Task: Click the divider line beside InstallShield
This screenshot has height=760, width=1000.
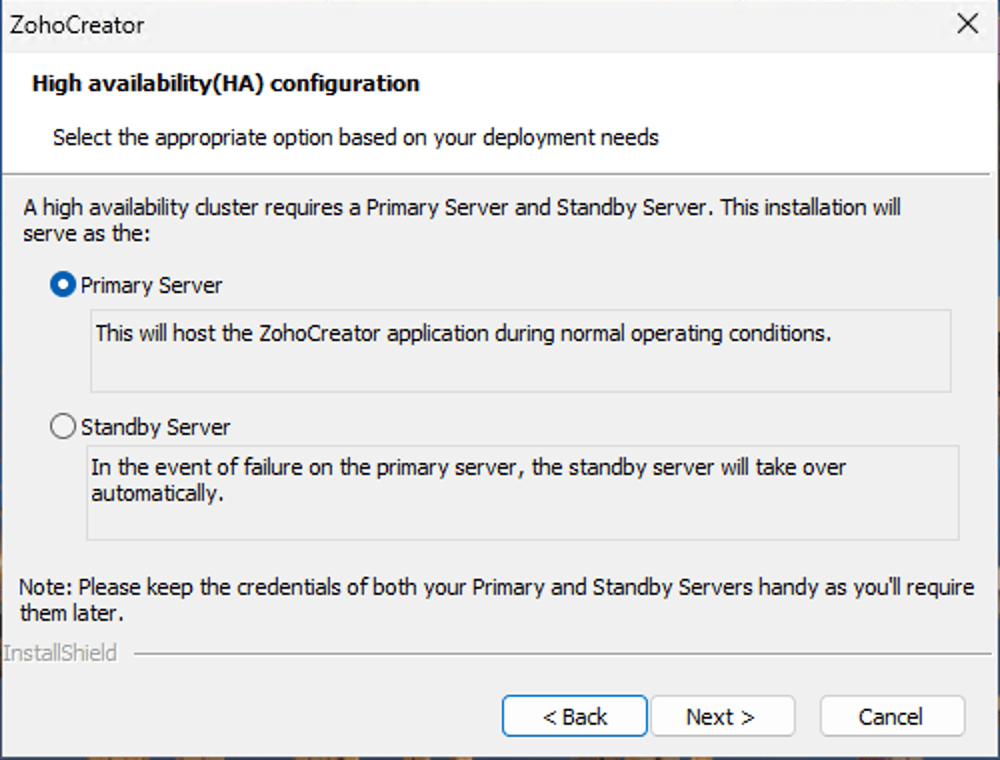Action: 560,655
